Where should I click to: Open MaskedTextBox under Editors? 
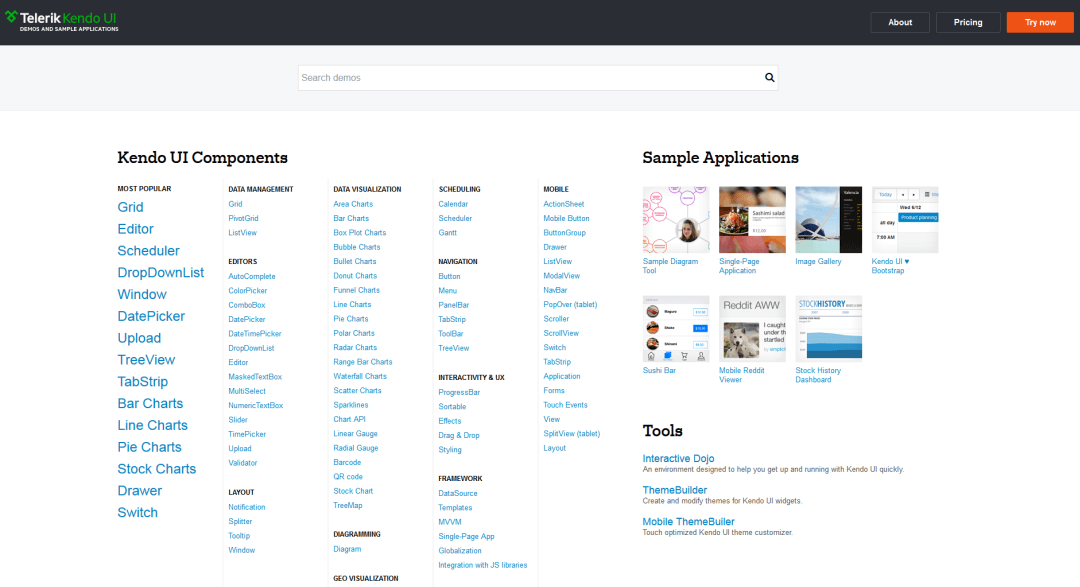[x=255, y=377]
